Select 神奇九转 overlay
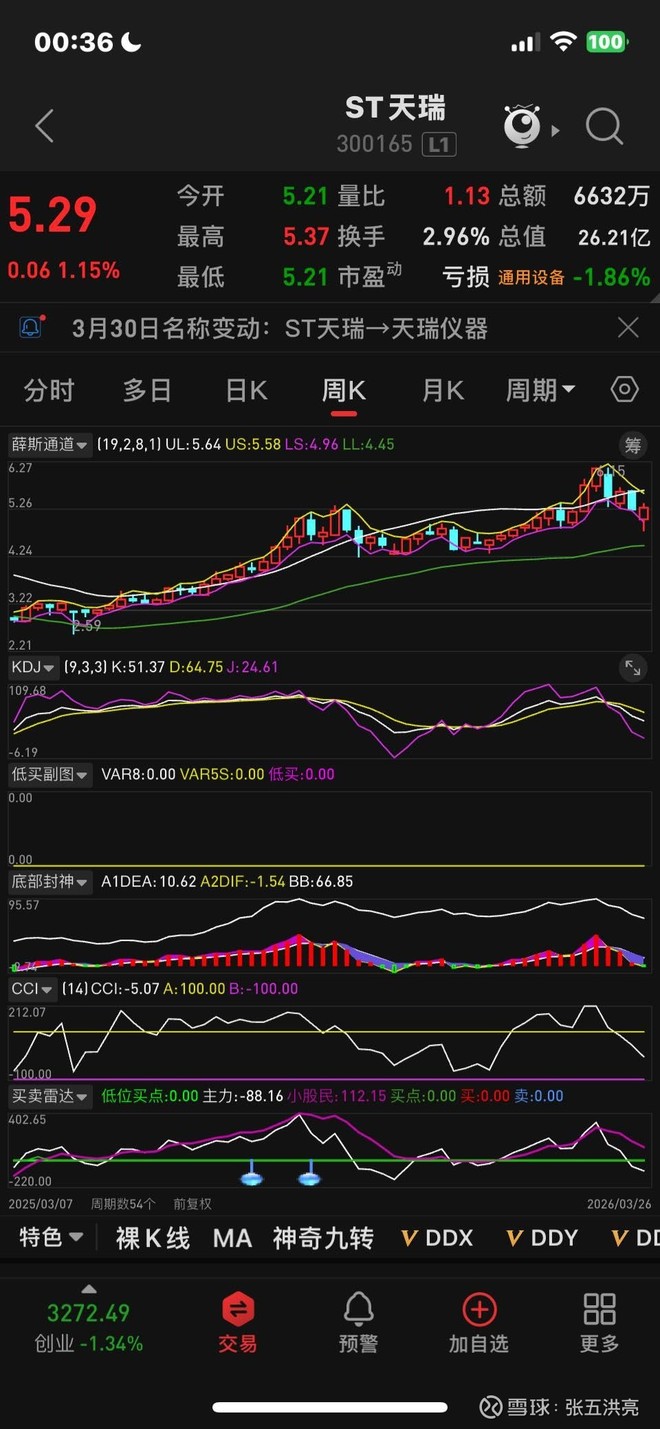The image size is (660, 1429). point(323,1238)
